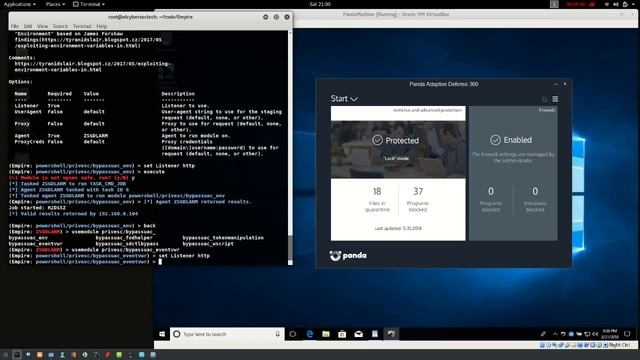Viewport: 640px width, 360px height.
Task: Click the GNOME clock 'Sat 21:00'
Action: point(320,4)
